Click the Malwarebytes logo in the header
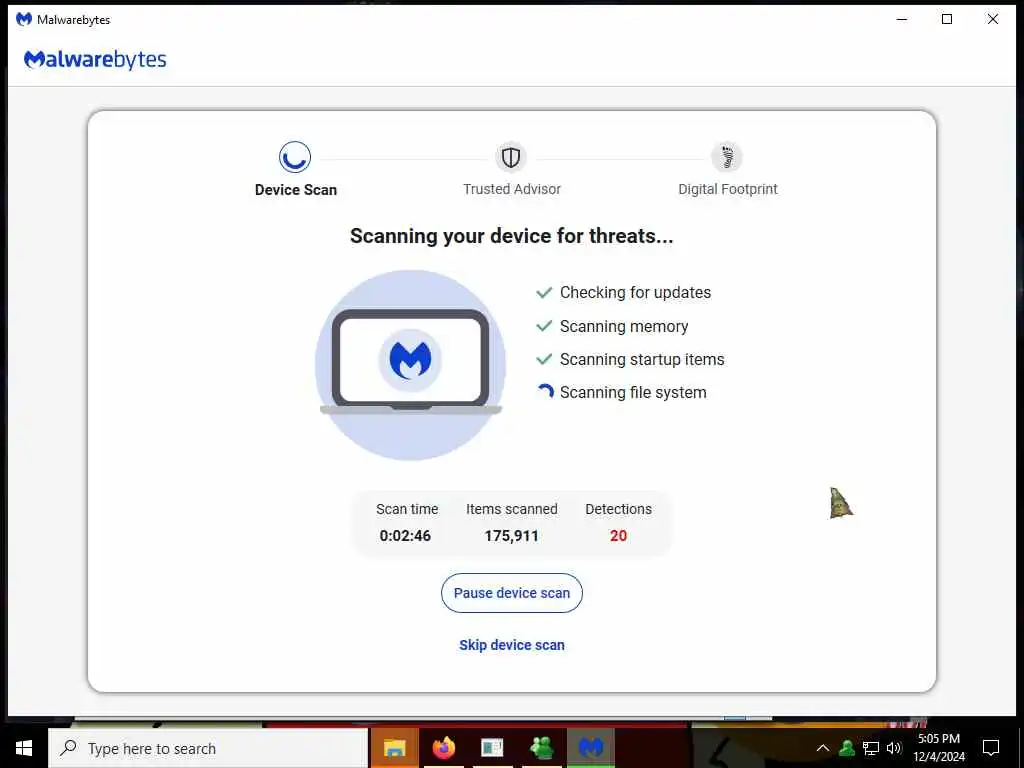This screenshot has width=1024, height=768. click(x=95, y=59)
